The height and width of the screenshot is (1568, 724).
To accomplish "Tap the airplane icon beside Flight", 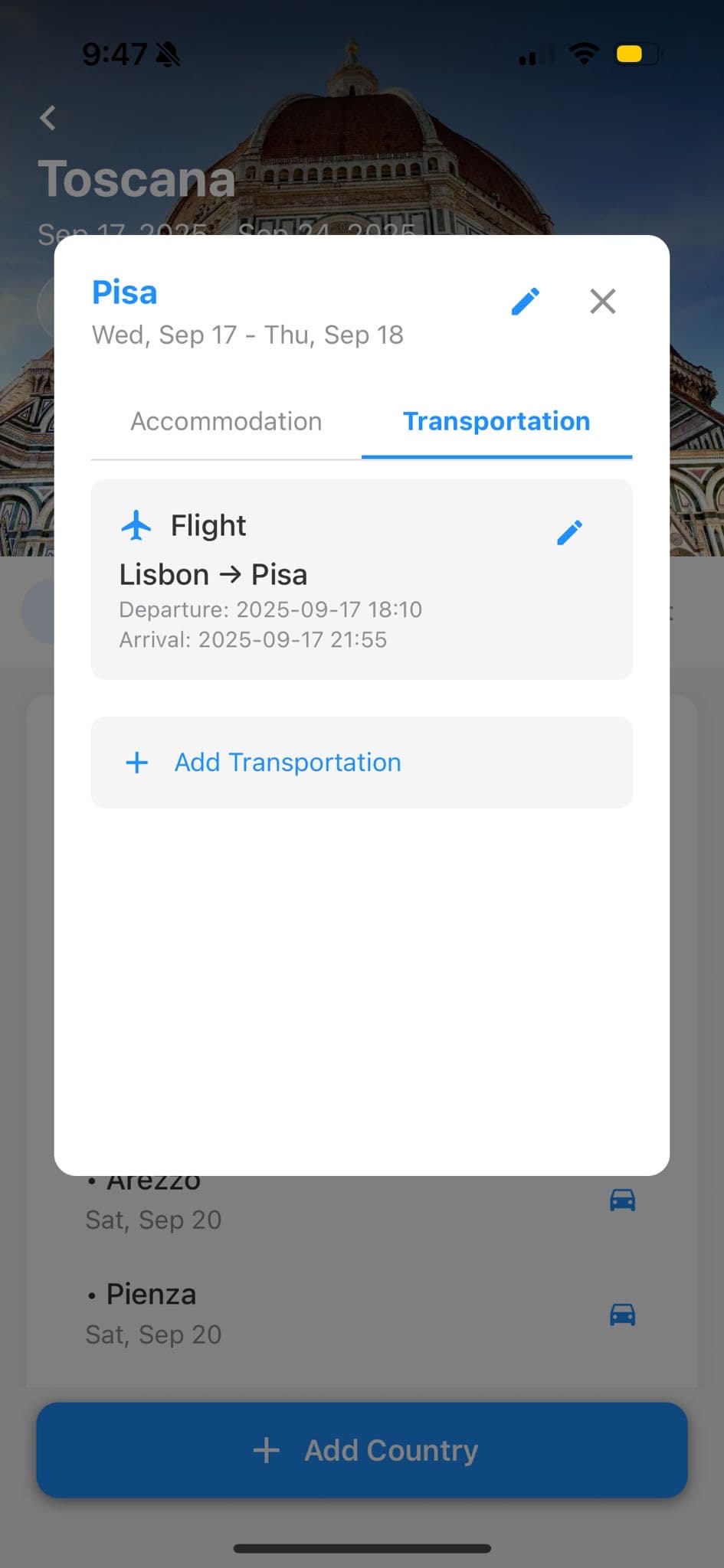I will click(136, 526).
